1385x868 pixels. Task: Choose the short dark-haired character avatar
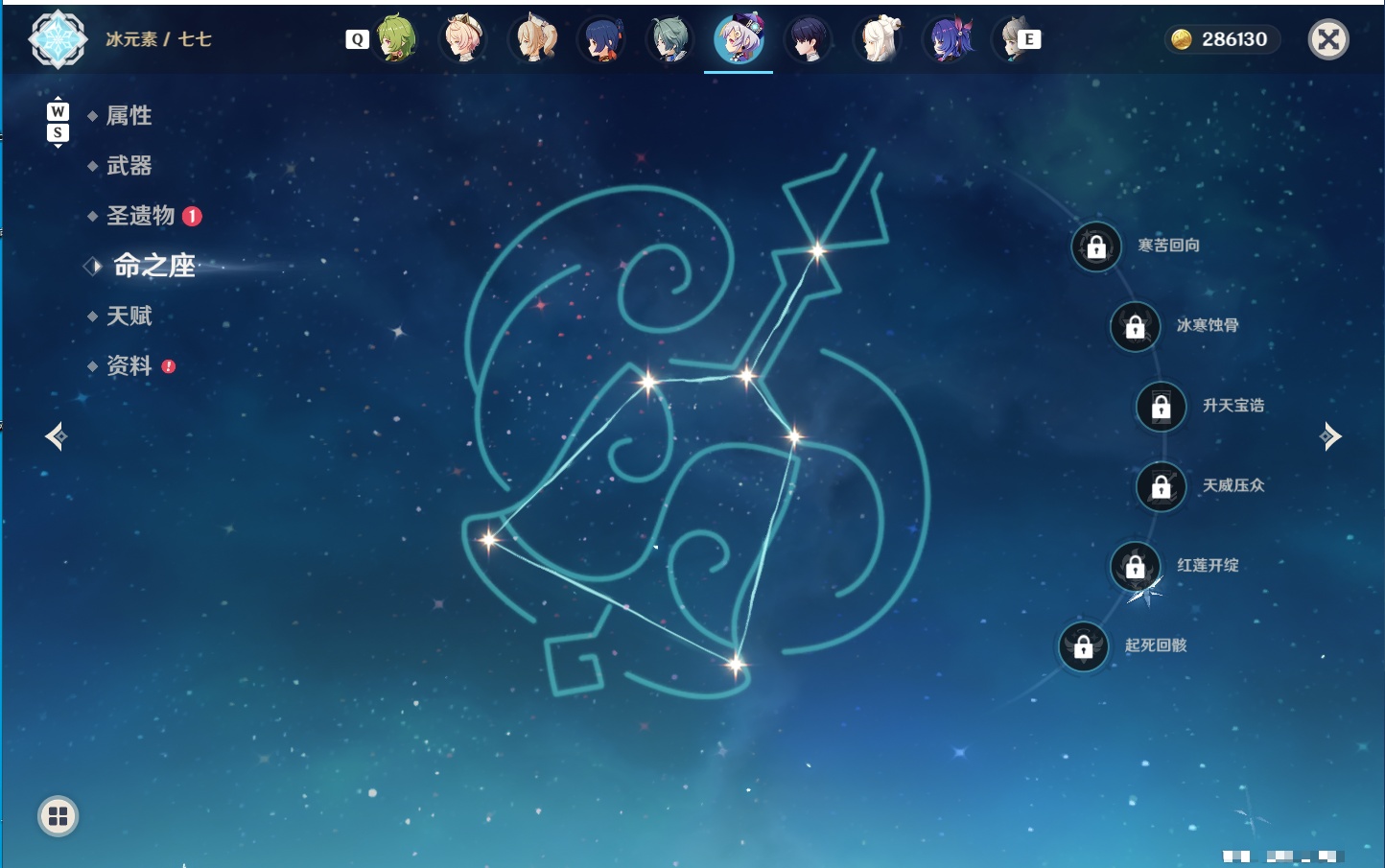[808, 39]
